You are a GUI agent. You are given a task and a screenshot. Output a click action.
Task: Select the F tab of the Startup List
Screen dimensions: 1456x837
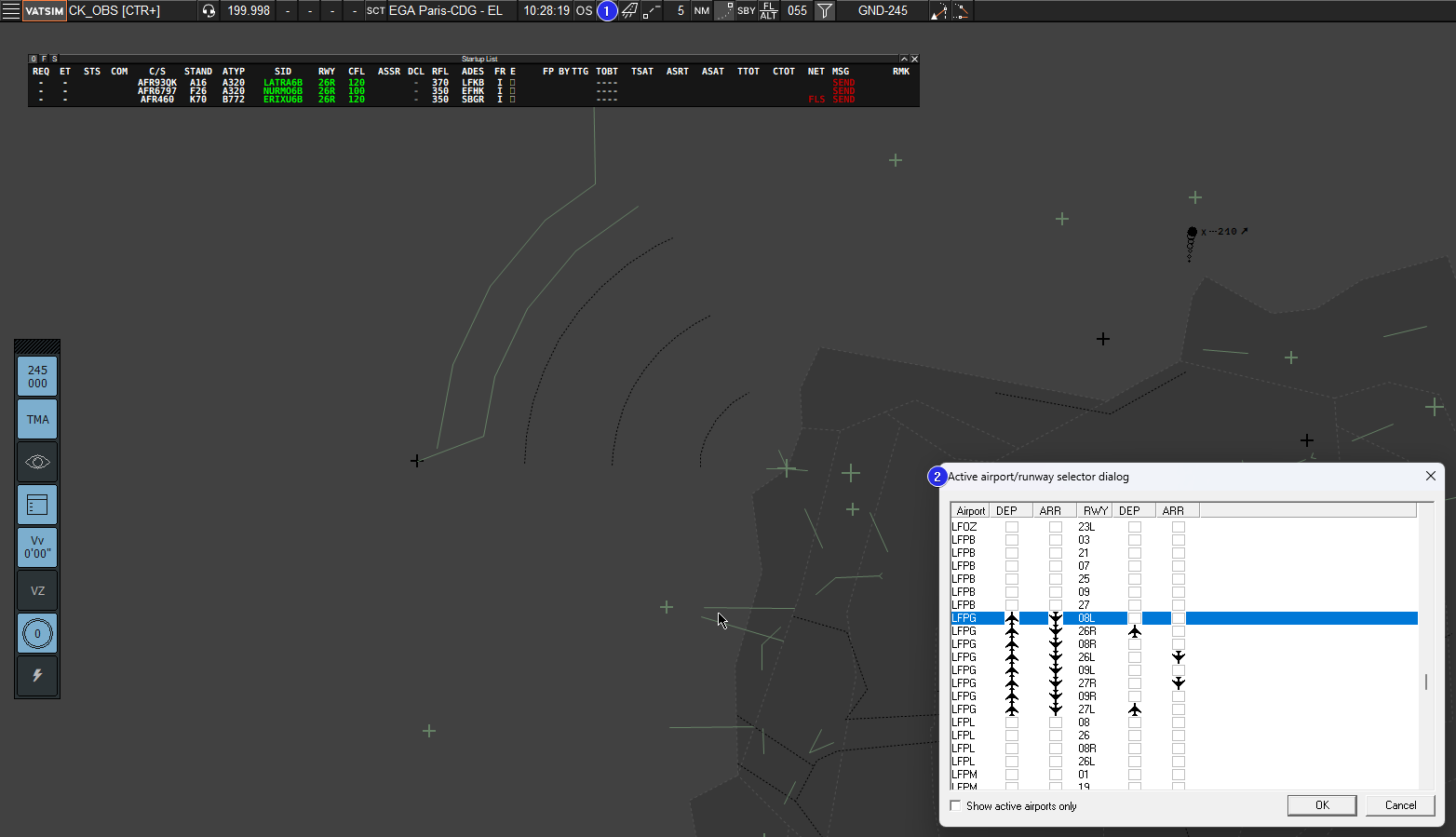click(44, 59)
